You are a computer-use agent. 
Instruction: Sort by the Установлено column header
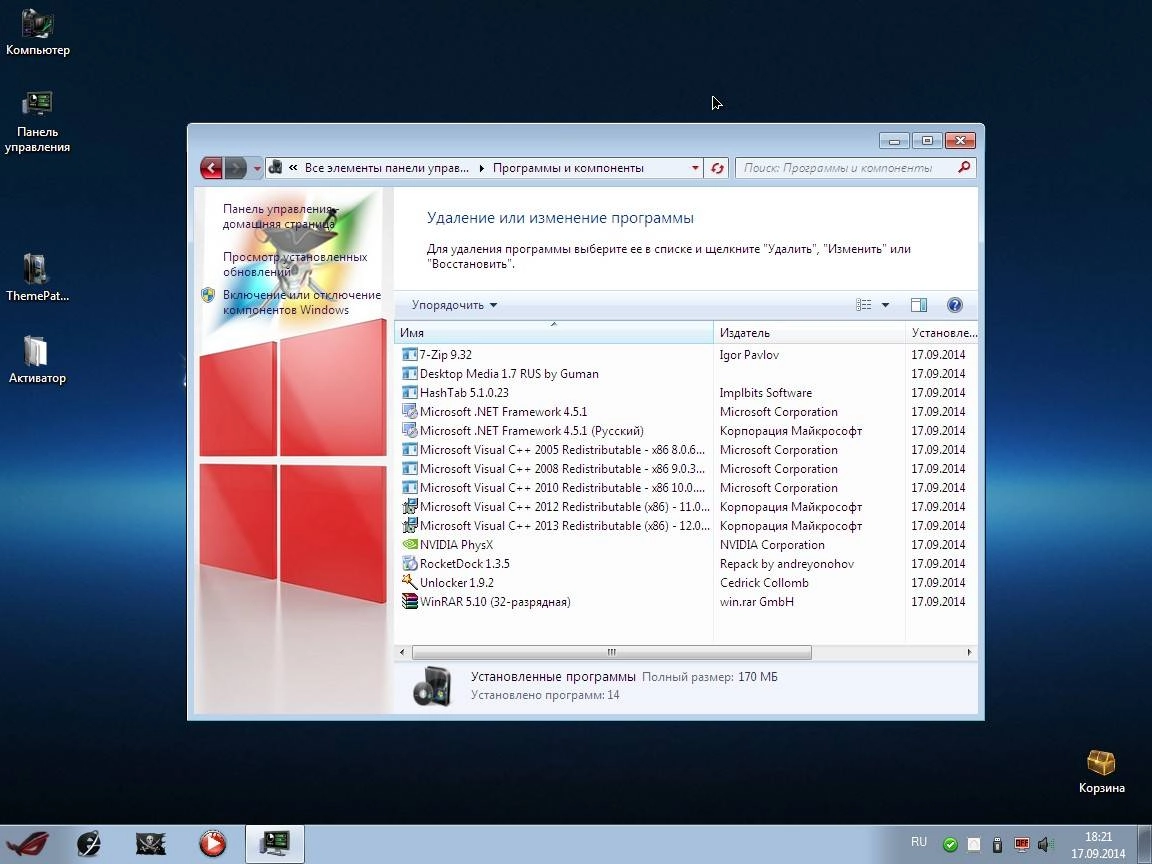coord(942,333)
